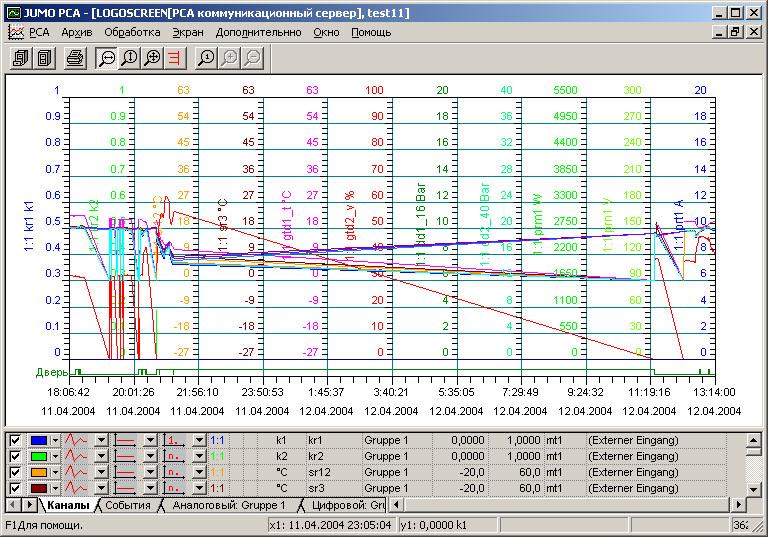Screen dimensions: 768x537
Task: Open the Помощь menu
Action: click(x=371, y=32)
